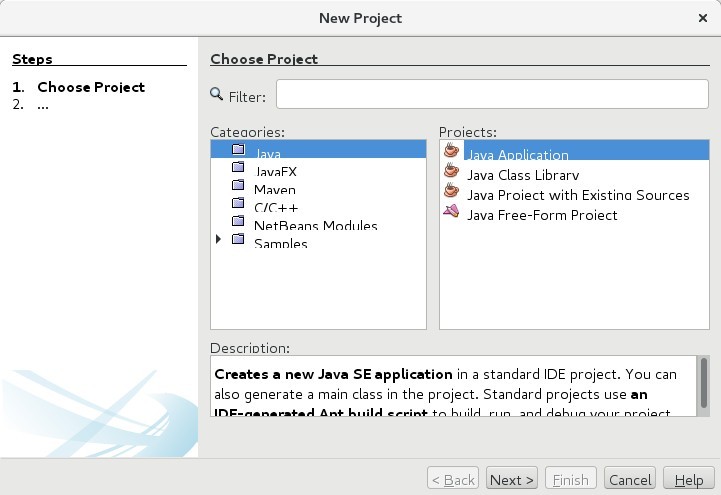
Task: Click the Filter text field
Action: [491, 94]
